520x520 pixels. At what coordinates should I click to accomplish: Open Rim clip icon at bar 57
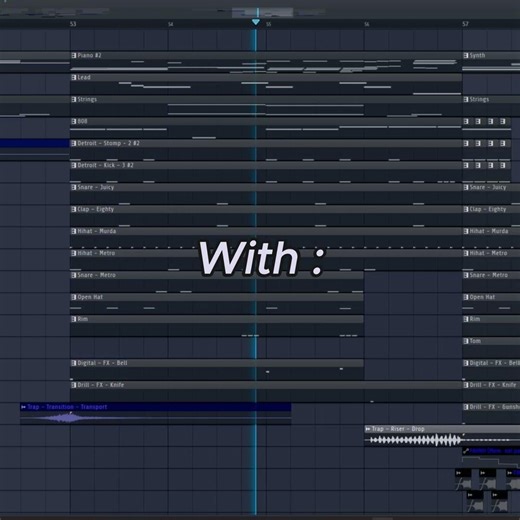[x=466, y=319]
